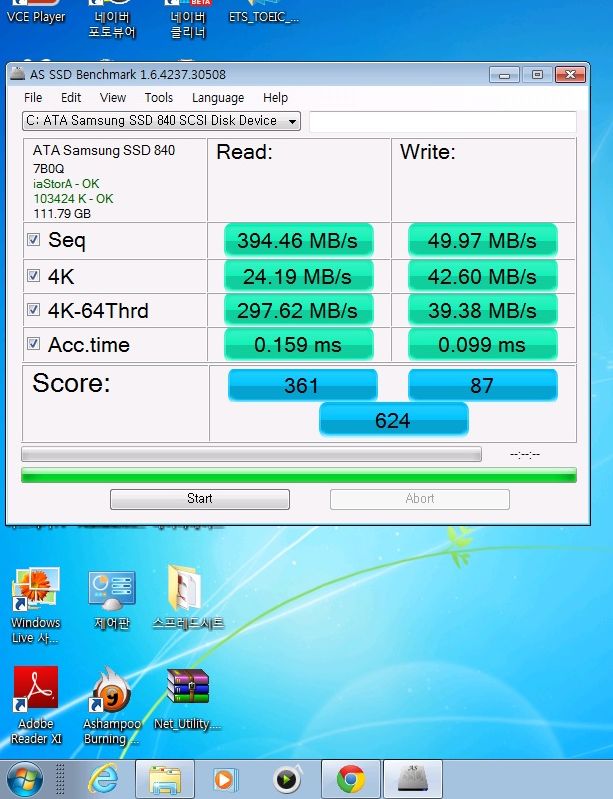Click the Seq write result 49.97 MB/s
613x799 pixels.
click(x=483, y=240)
